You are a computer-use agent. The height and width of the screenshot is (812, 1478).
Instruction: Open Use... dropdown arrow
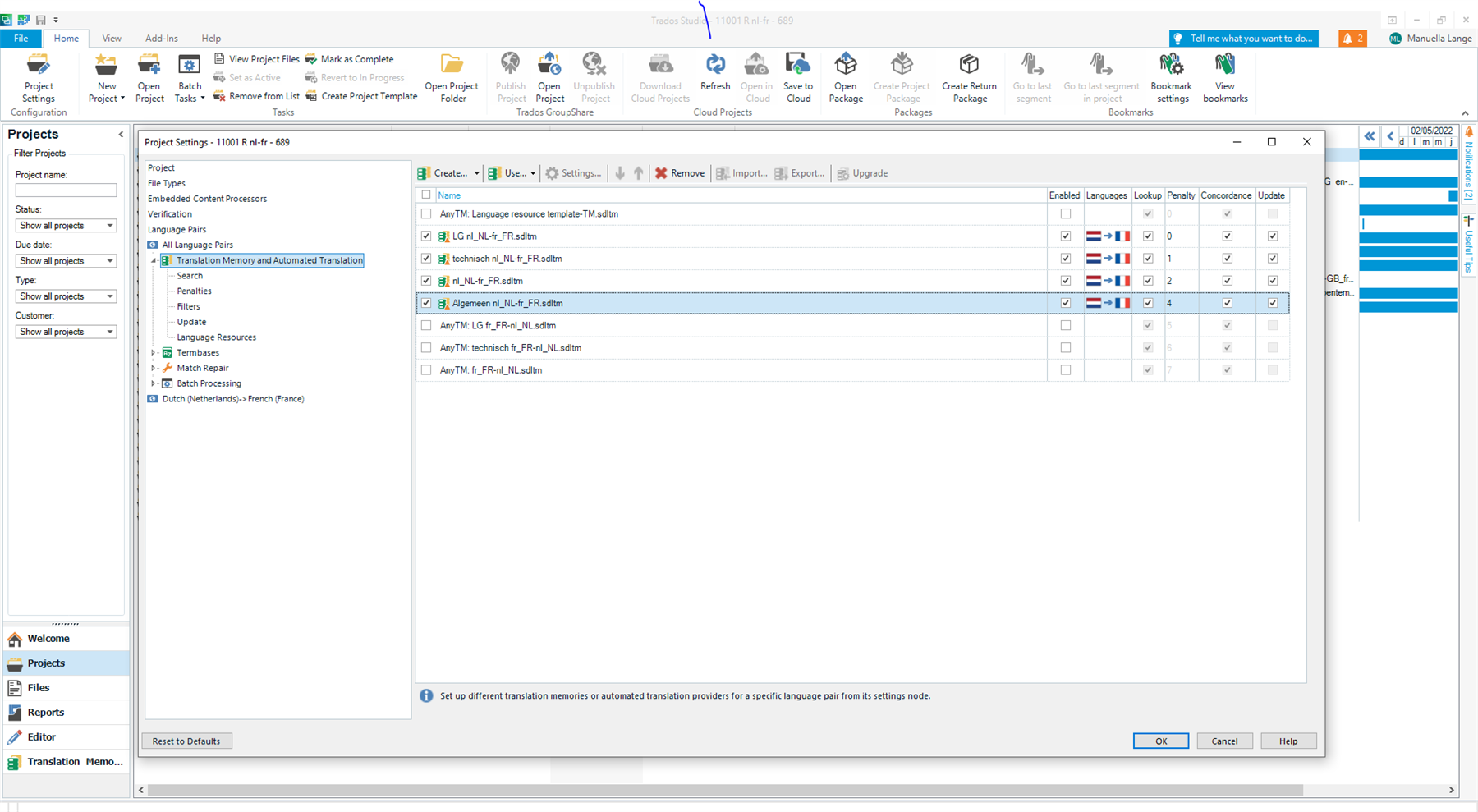click(x=533, y=173)
